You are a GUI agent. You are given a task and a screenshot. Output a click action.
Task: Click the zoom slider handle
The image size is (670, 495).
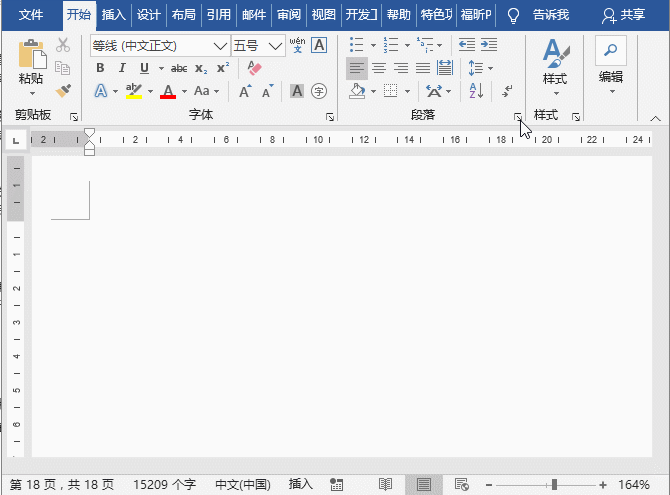(x=554, y=485)
